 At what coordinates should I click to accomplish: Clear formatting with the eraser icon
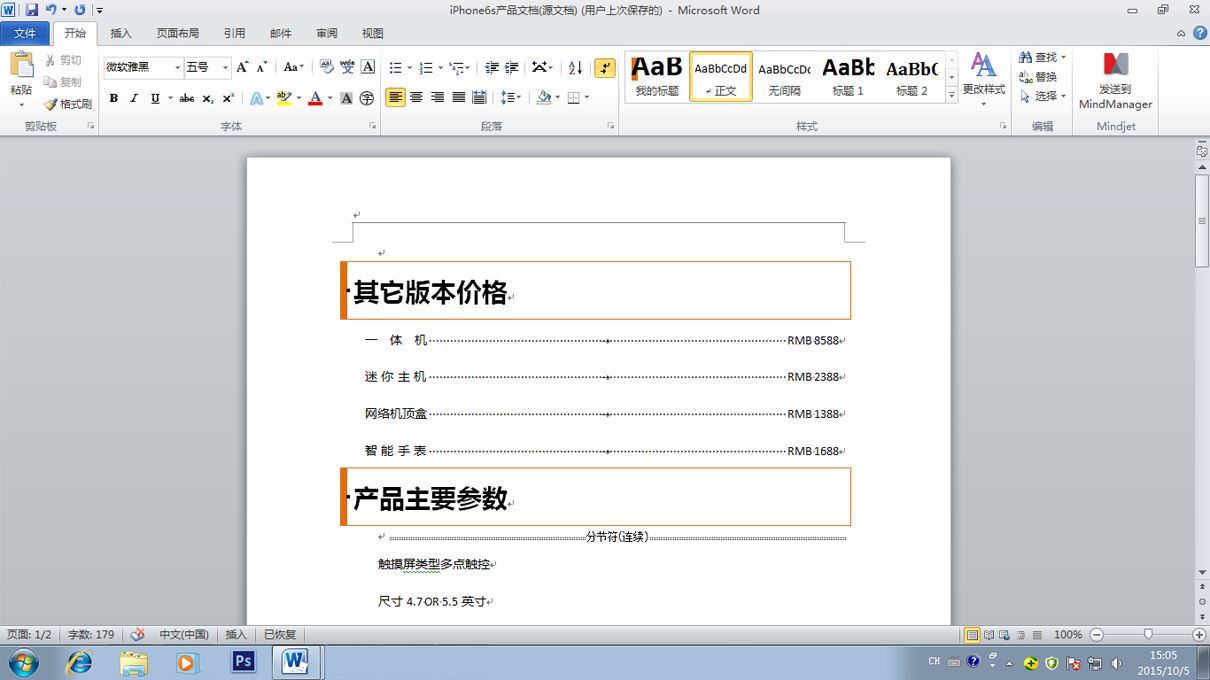[326, 67]
